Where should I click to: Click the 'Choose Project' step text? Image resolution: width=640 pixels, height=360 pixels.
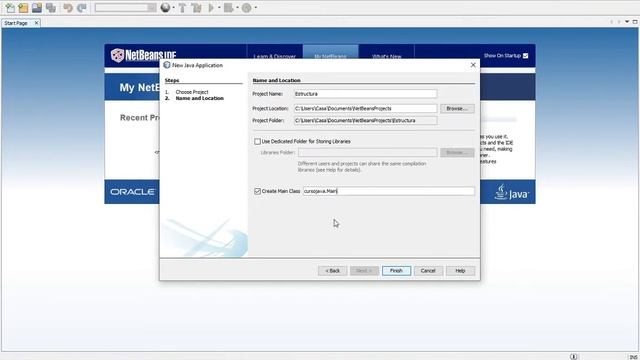point(192,92)
